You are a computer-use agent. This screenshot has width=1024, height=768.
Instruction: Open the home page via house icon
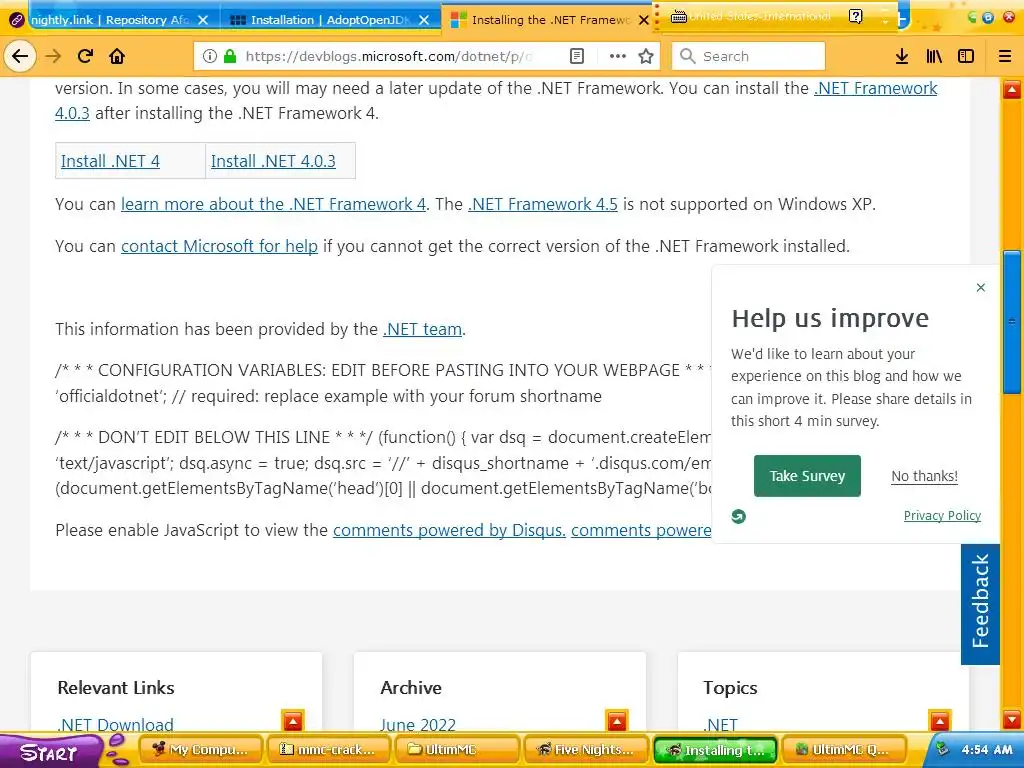117,56
